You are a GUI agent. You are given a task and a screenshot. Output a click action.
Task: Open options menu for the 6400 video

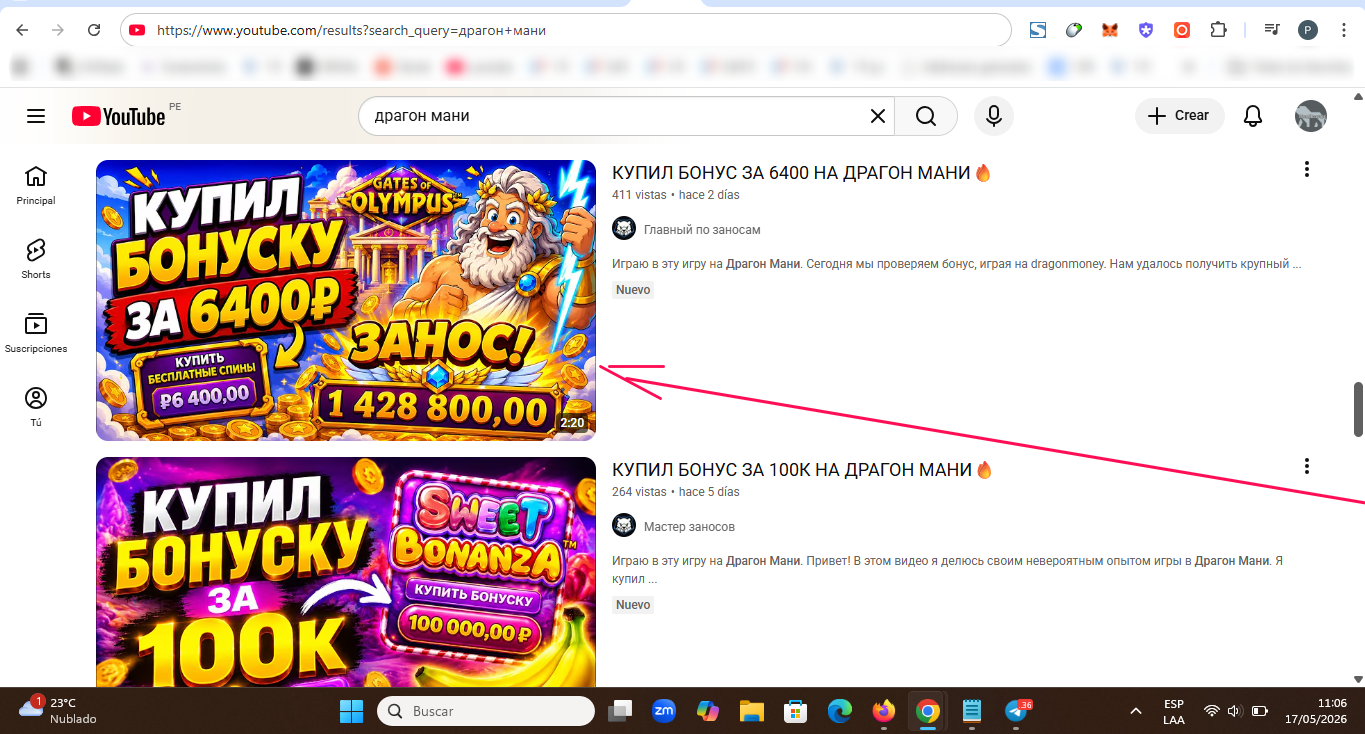coord(1306,169)
